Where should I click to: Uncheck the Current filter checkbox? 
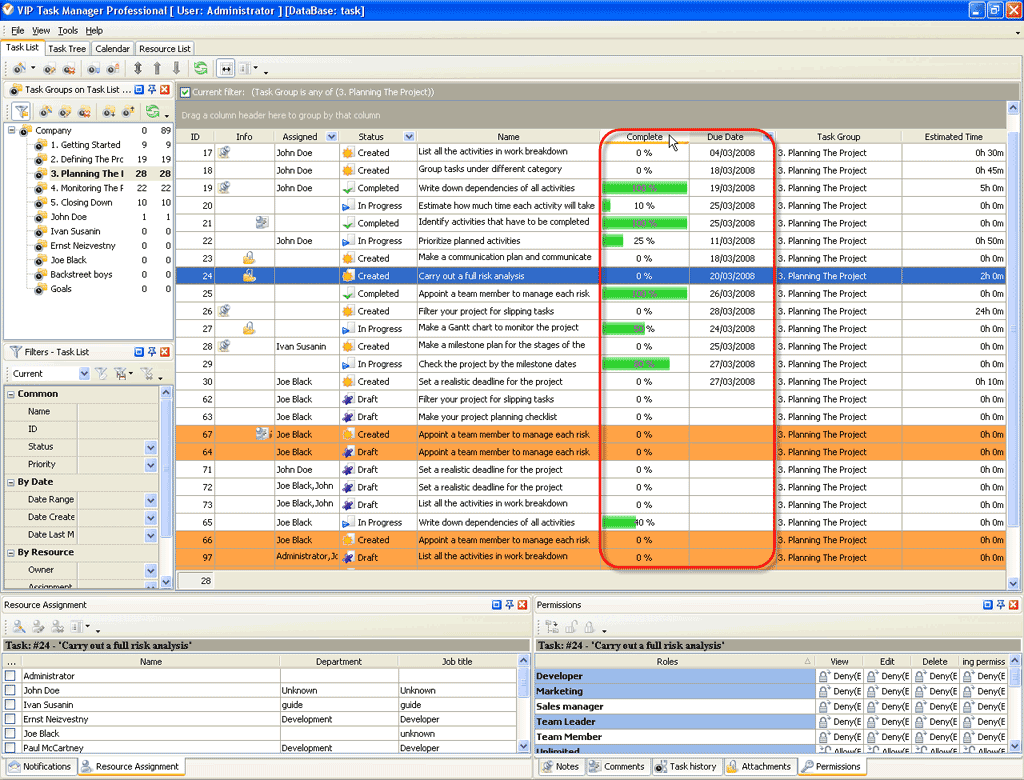185,92
